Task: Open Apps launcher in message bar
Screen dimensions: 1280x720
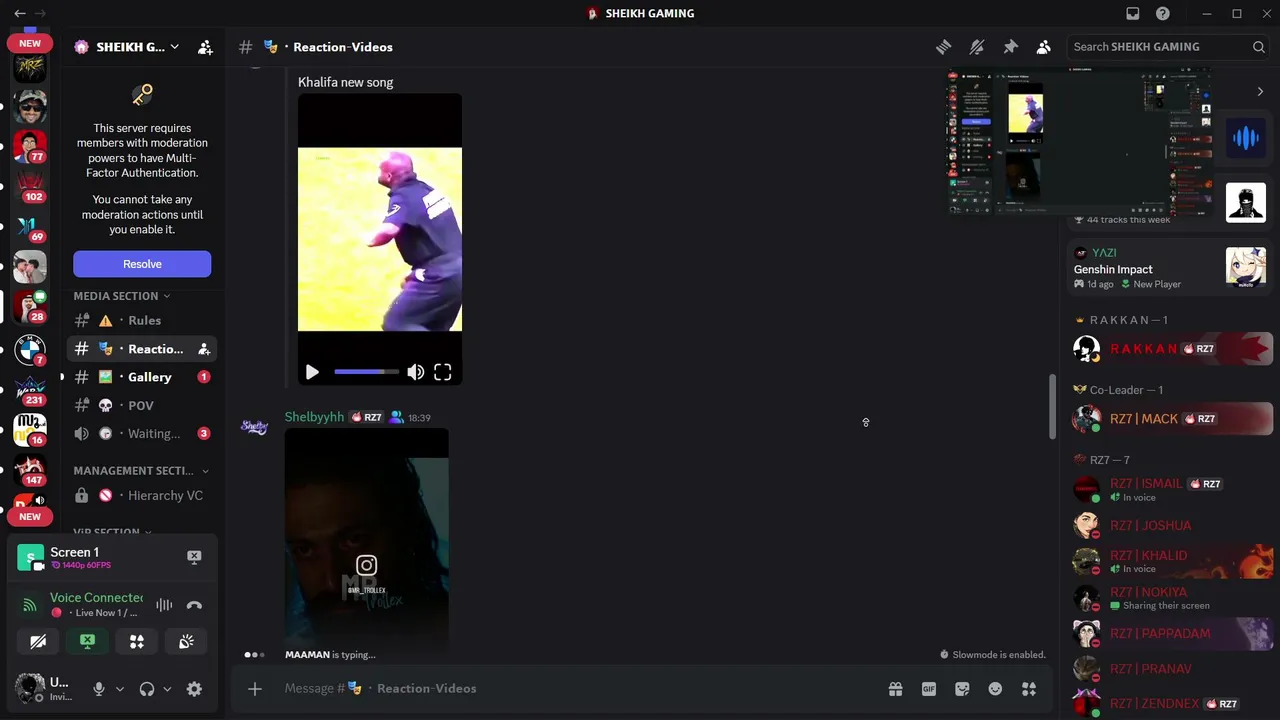Action: (x=1029, y=689)
